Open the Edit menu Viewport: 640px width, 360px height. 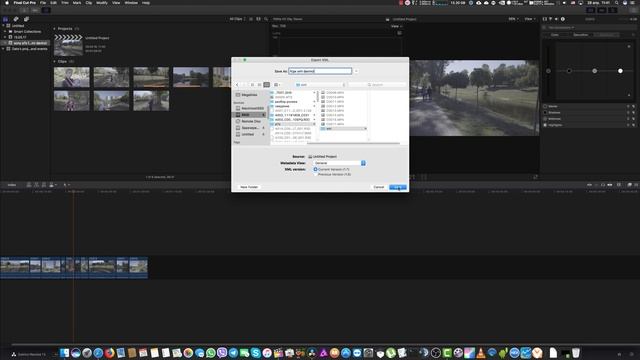pyautogui.click(x=53, y=3)
